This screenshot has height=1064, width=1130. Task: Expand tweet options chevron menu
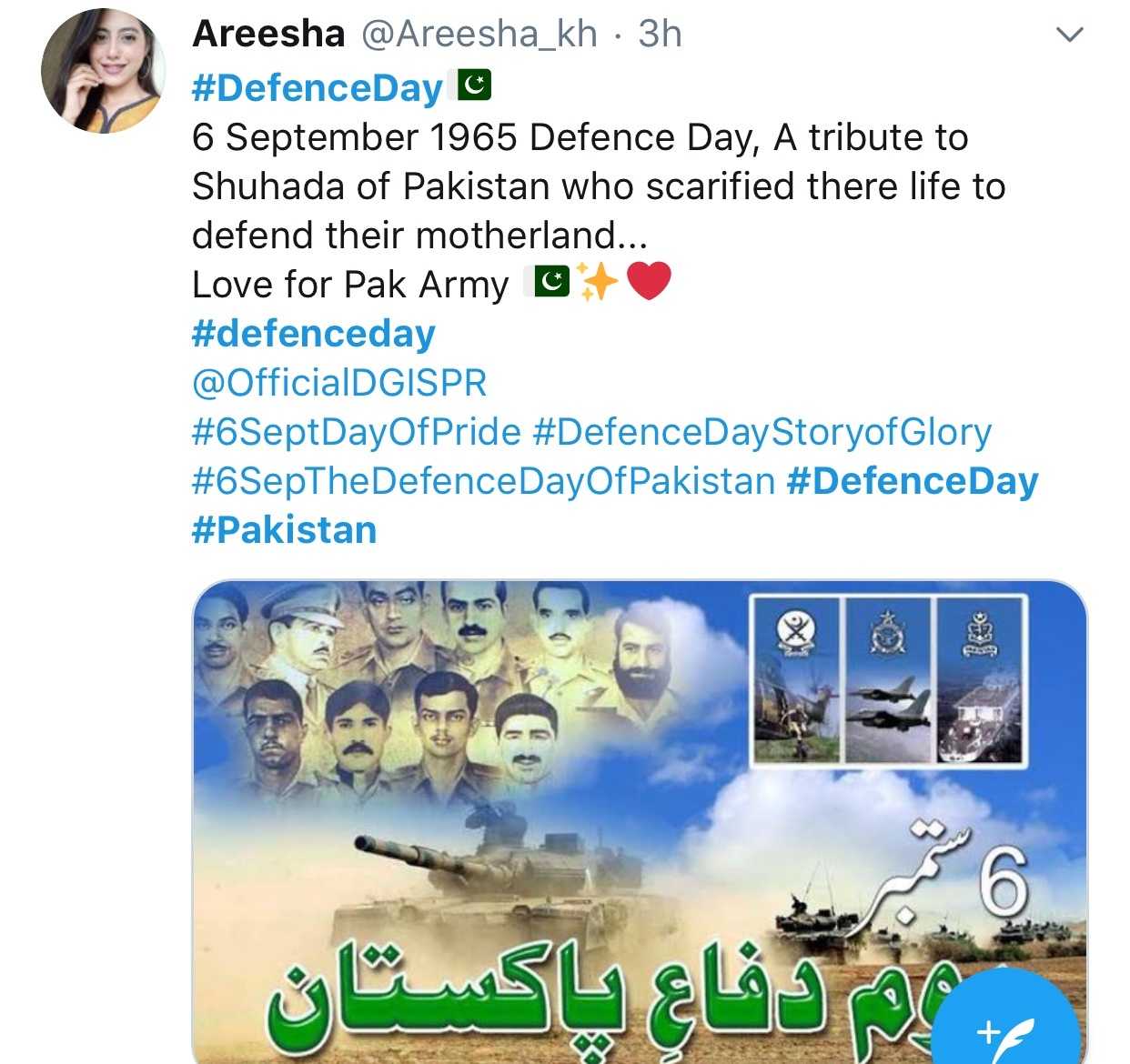click(1069, 35)
